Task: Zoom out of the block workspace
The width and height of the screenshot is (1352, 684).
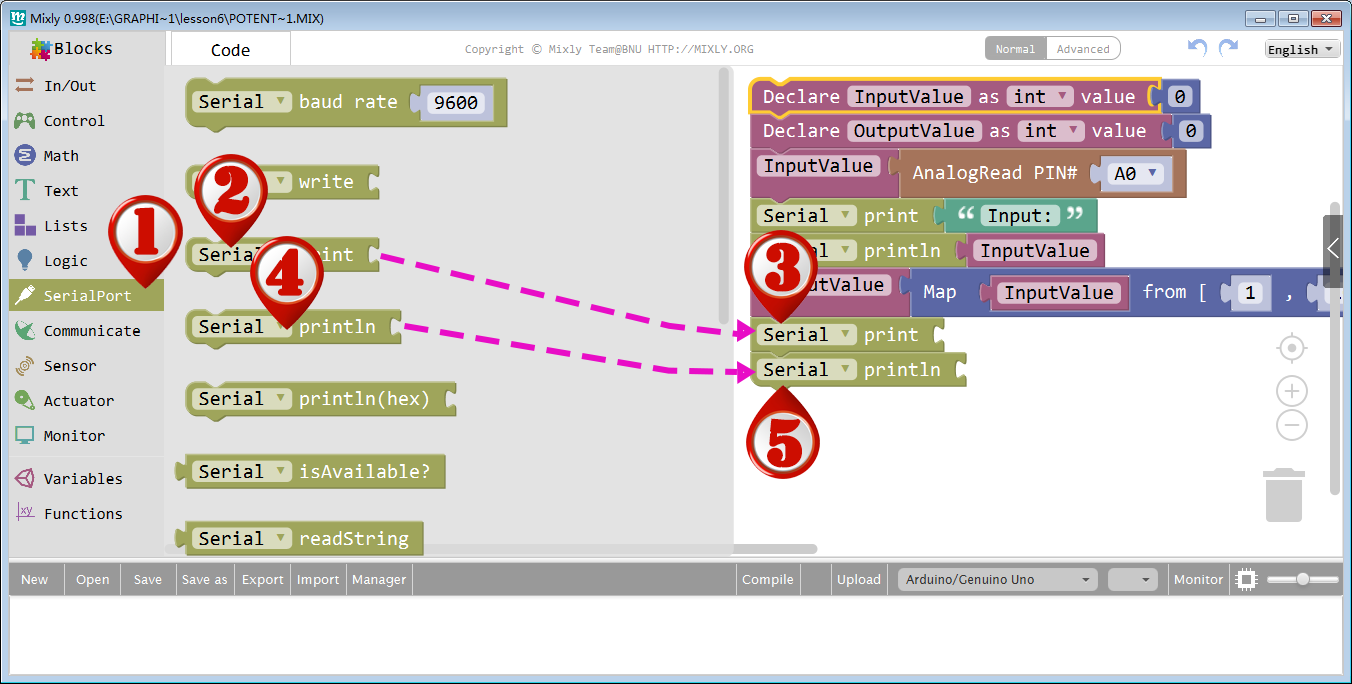Action: [x=1292, y=425]
